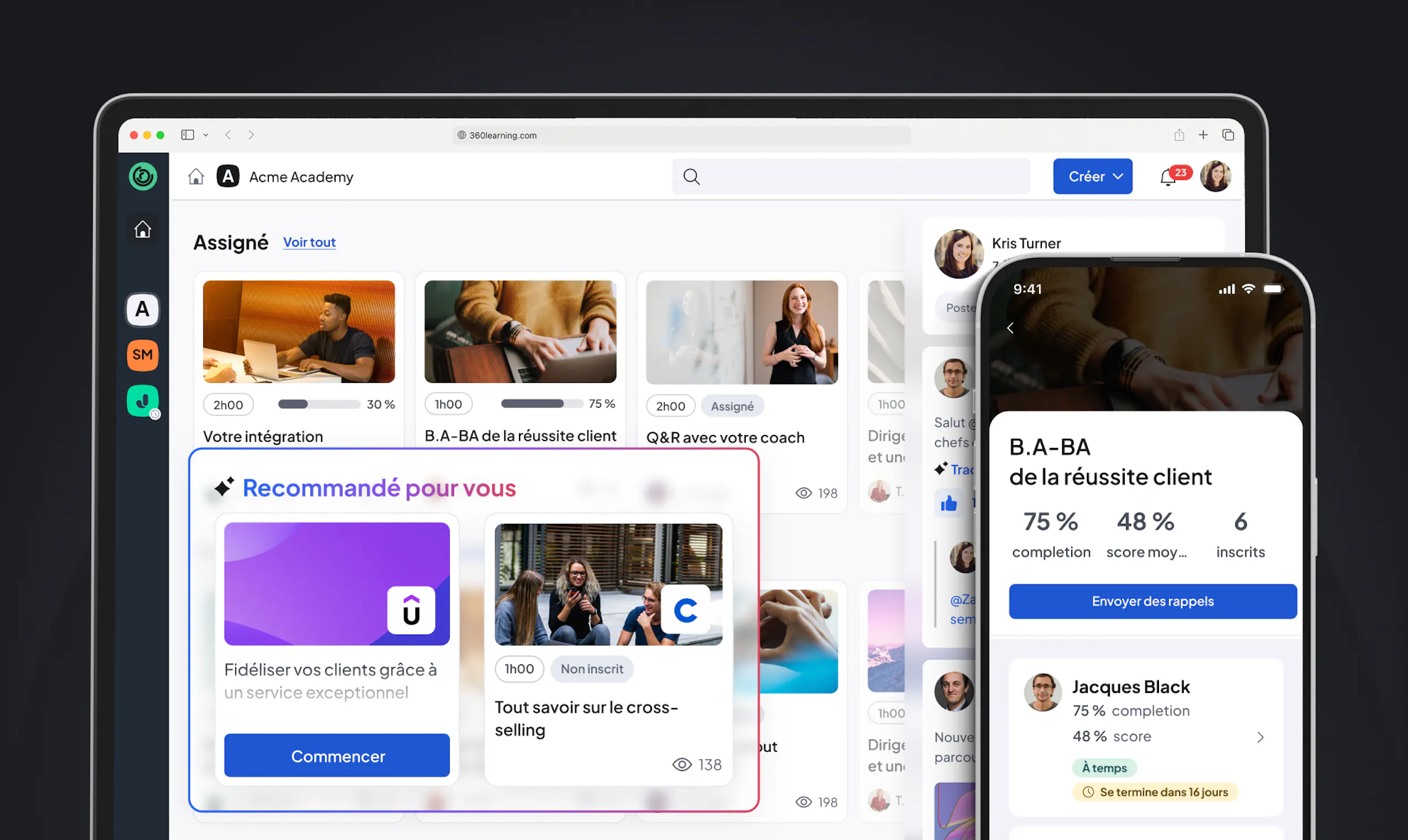
Task: Click the udemy 'U' logo badge
Action: 411,611
